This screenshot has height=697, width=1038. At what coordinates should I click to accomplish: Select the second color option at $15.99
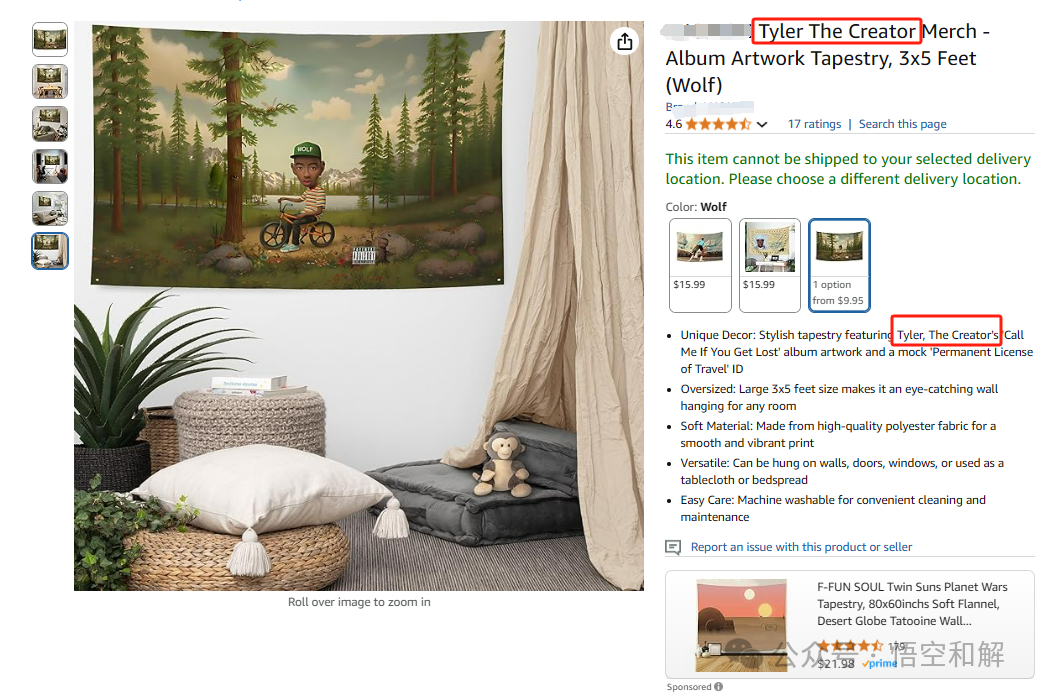click(769, 265)
